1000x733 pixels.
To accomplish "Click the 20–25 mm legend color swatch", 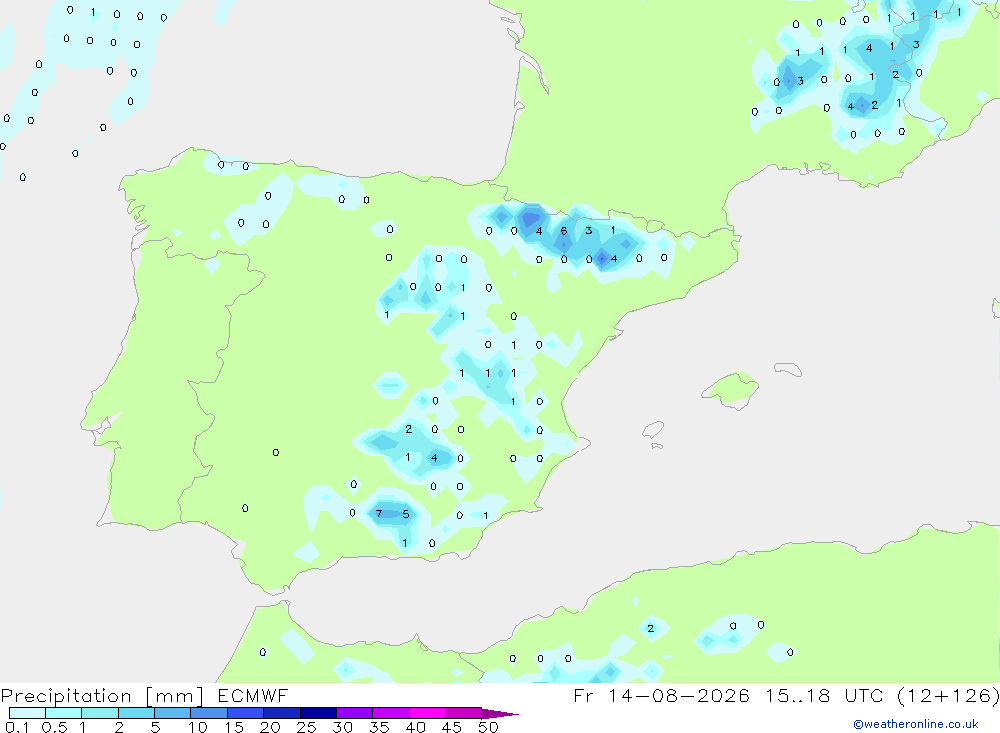I will pyautogui.click(x=281, y=713).
